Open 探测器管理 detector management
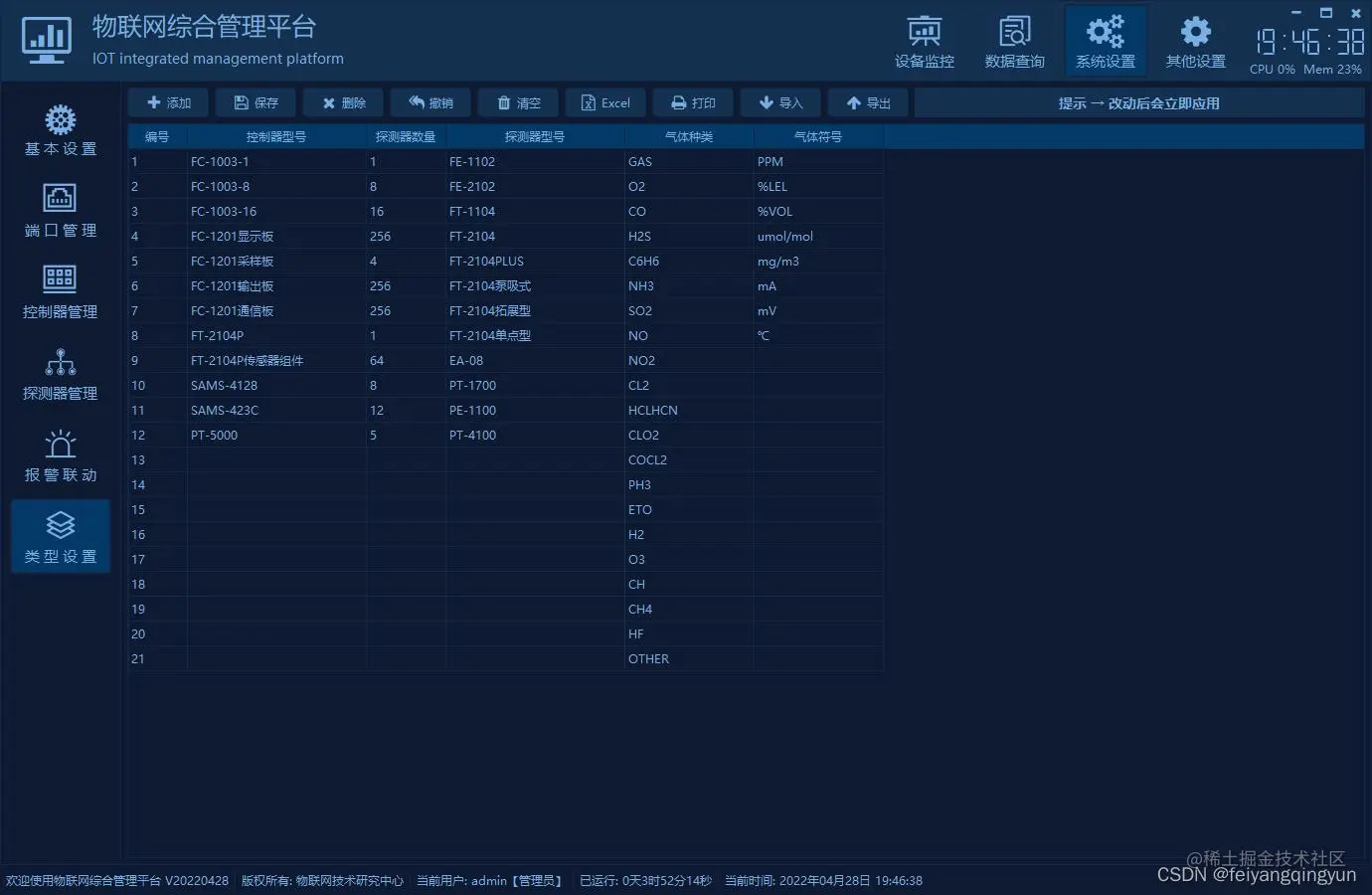 (60, 375)
